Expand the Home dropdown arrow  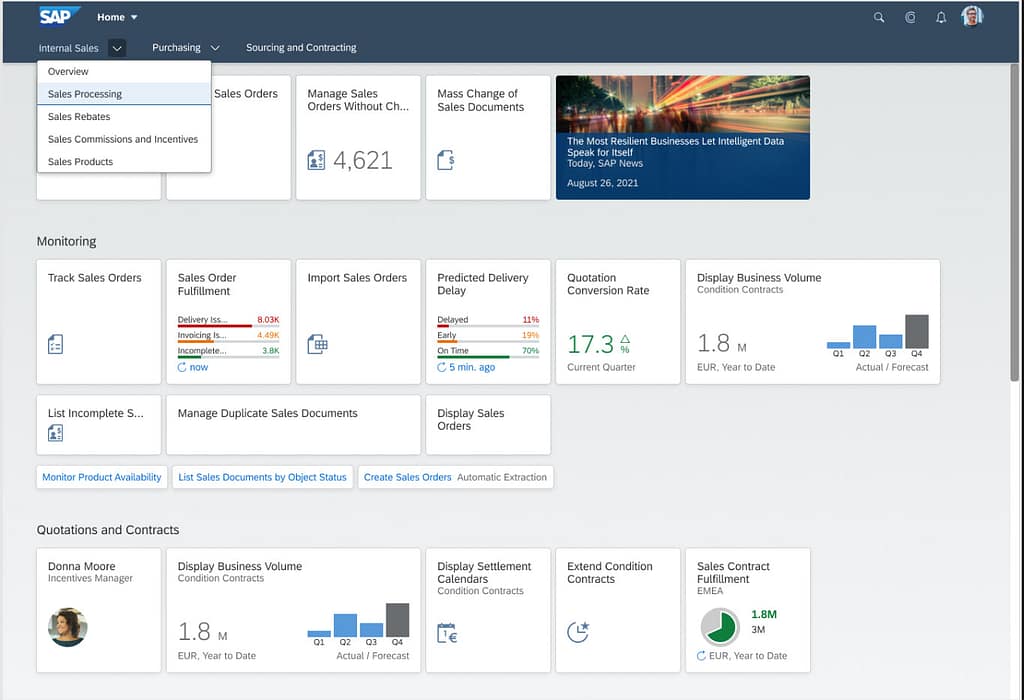click(134, 17)
